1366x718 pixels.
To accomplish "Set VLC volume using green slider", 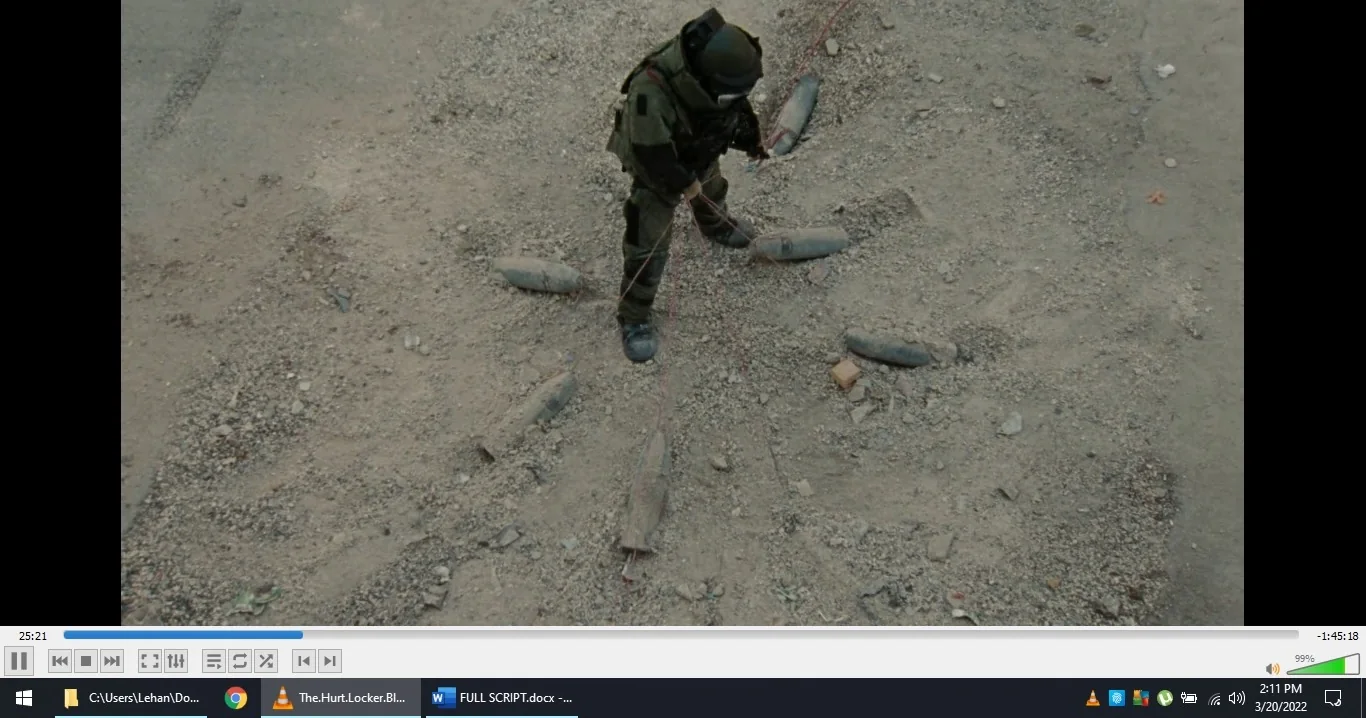I will coord(1323,665).
